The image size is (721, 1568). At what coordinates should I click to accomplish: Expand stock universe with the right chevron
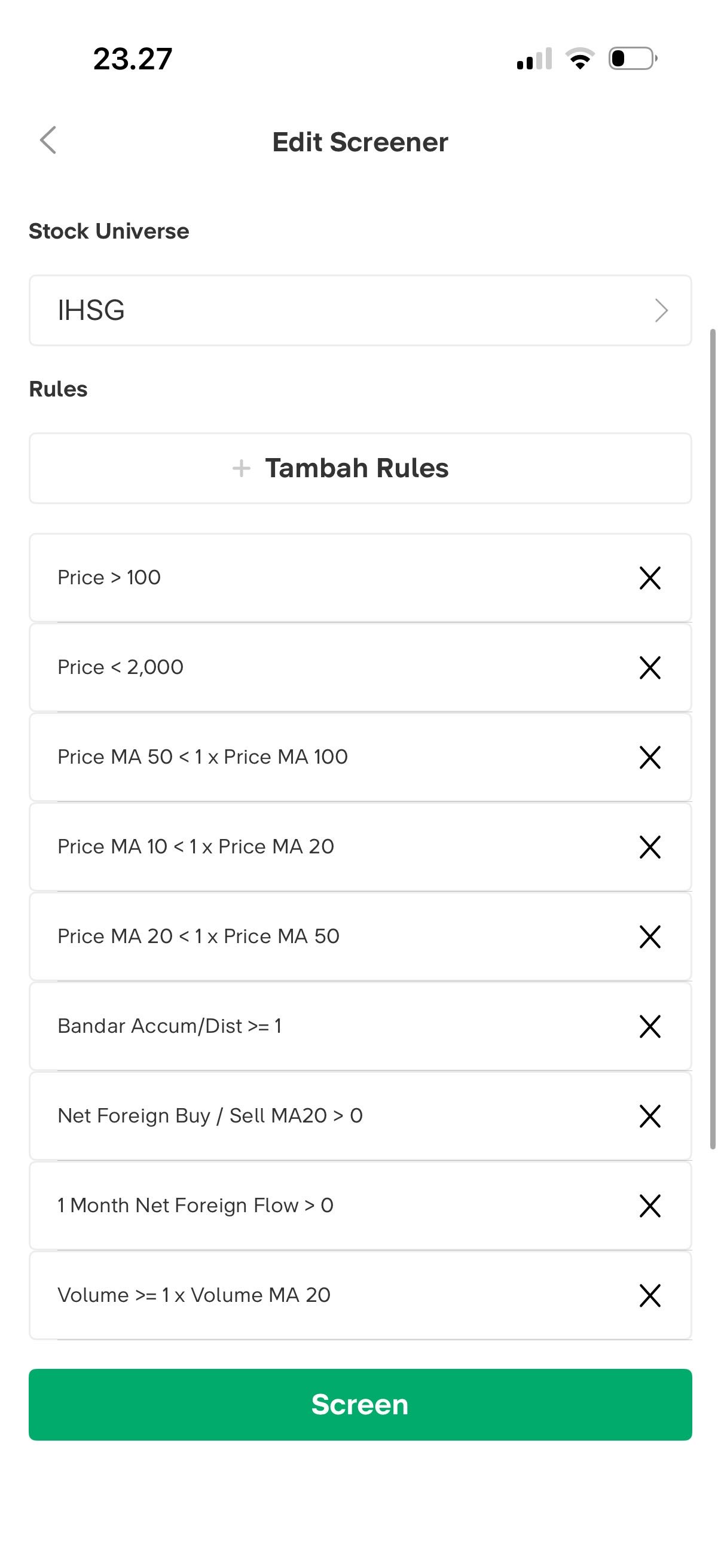coord(661,310)
